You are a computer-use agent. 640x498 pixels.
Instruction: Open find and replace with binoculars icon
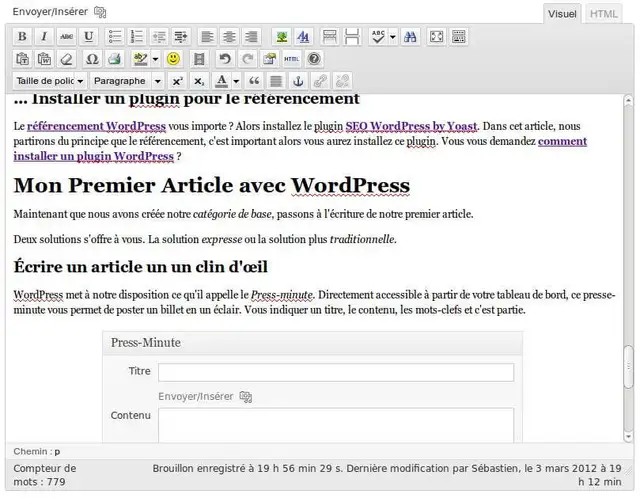(x=410, y=37)
